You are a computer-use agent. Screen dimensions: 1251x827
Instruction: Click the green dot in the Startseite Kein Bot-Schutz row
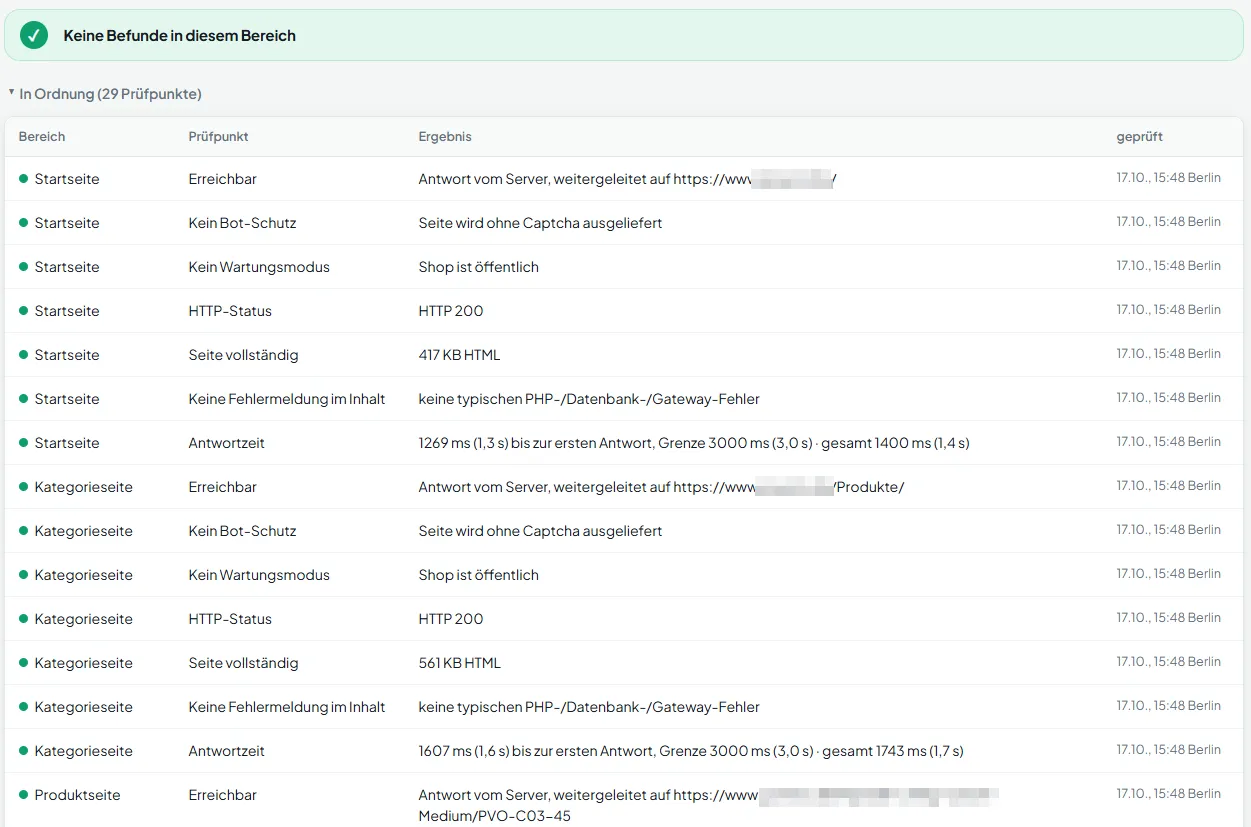23,223
